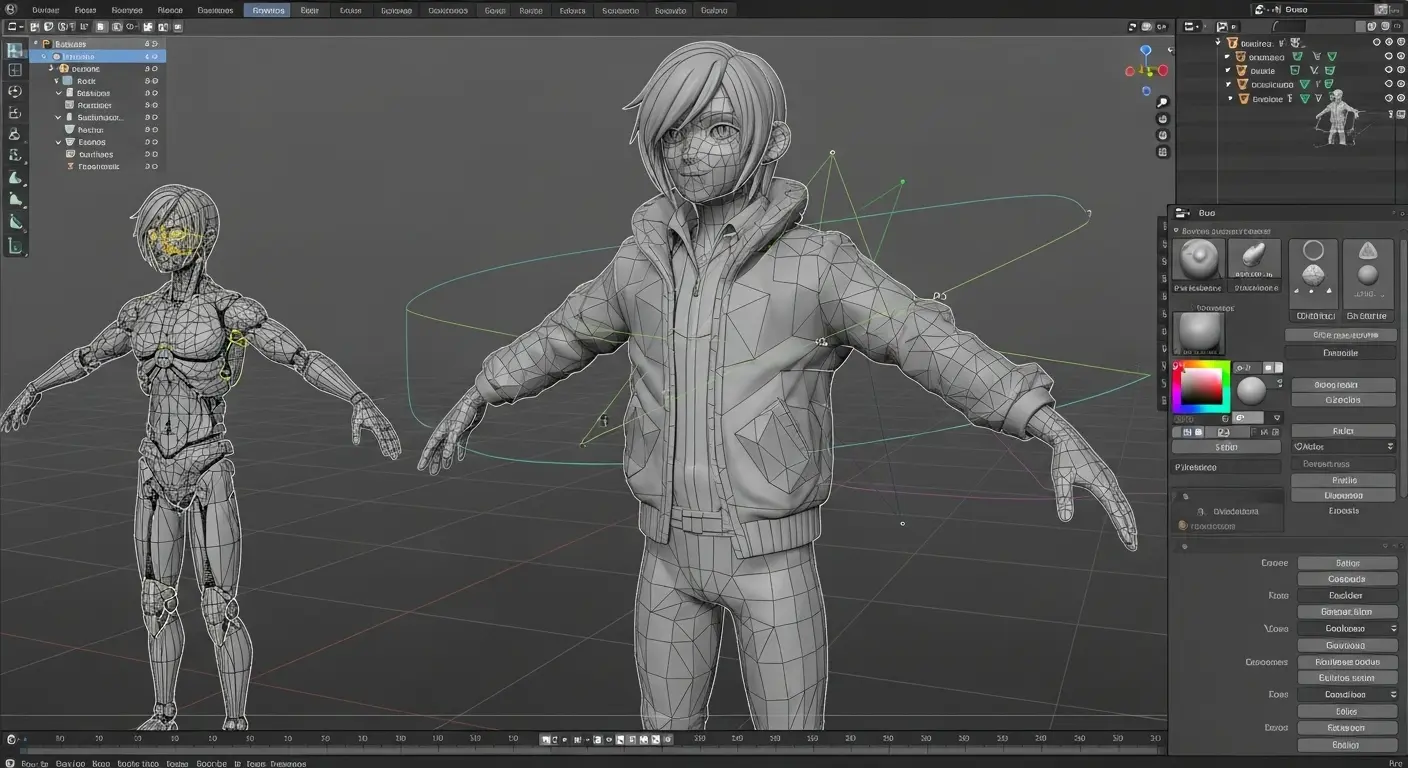The image size is (1408, 768).
Task: Collapse the Bones group in the left outliner tree
Action: click(x=58, y=142)
